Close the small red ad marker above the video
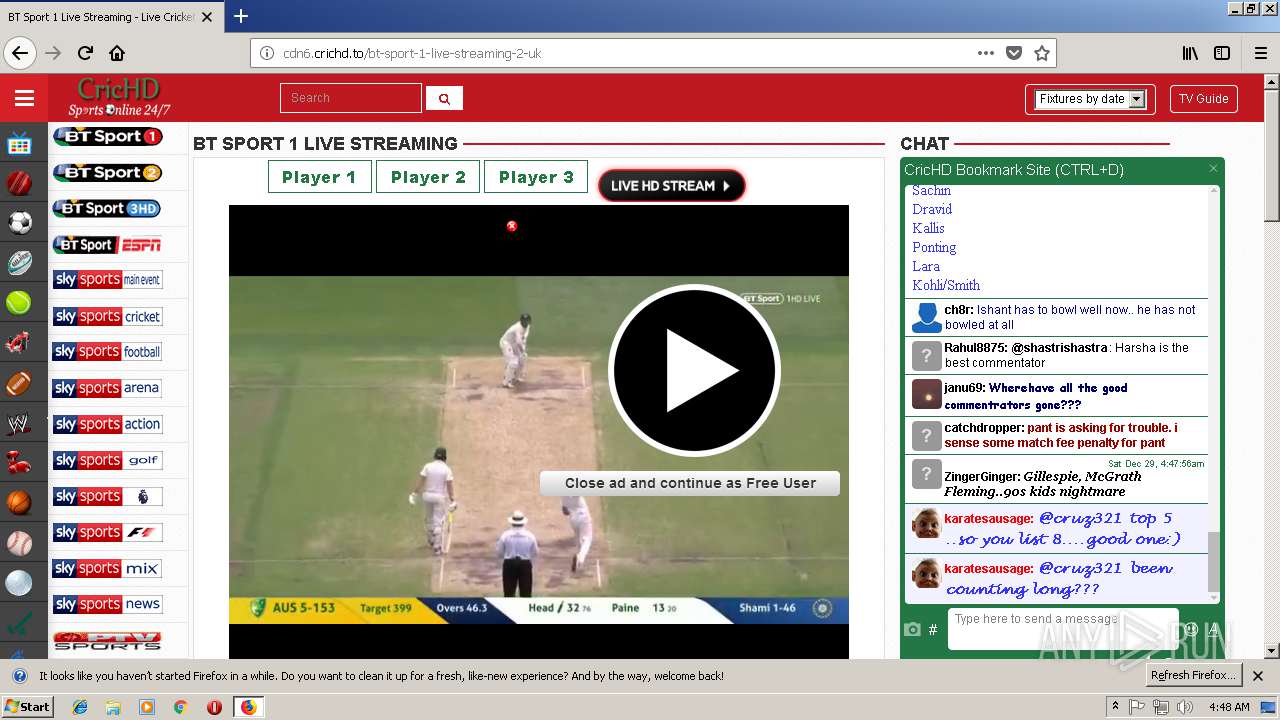The width and height of the screenshot is (1280, 720). click(x=512, y=226)
